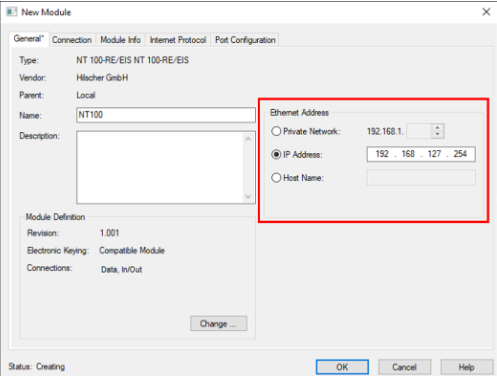Click the New Module window icon
This screenshot has width=497, height=376.
(12, 12)
